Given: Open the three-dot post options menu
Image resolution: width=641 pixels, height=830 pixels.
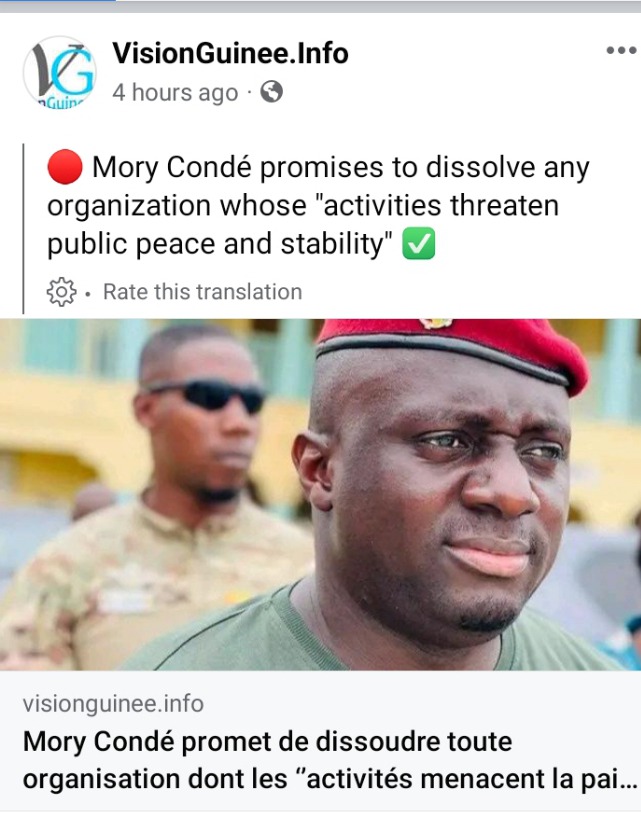Looking at the screenshot, I should [621, 51].
